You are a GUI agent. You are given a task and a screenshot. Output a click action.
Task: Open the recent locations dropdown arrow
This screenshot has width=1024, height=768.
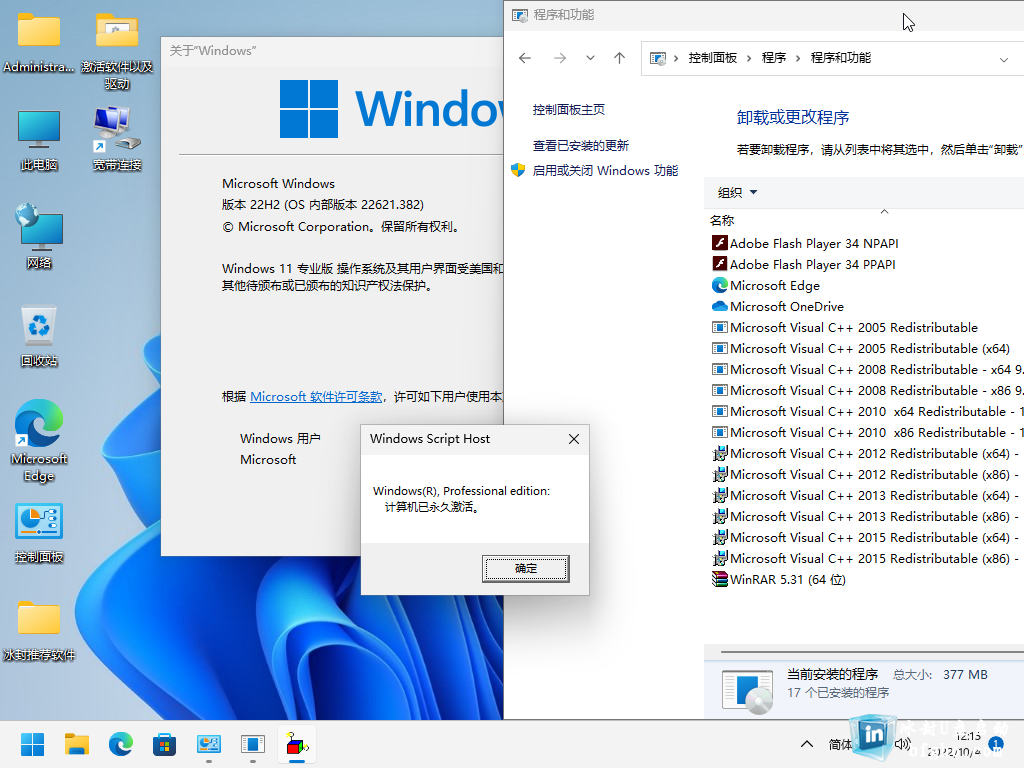(590, 58)
